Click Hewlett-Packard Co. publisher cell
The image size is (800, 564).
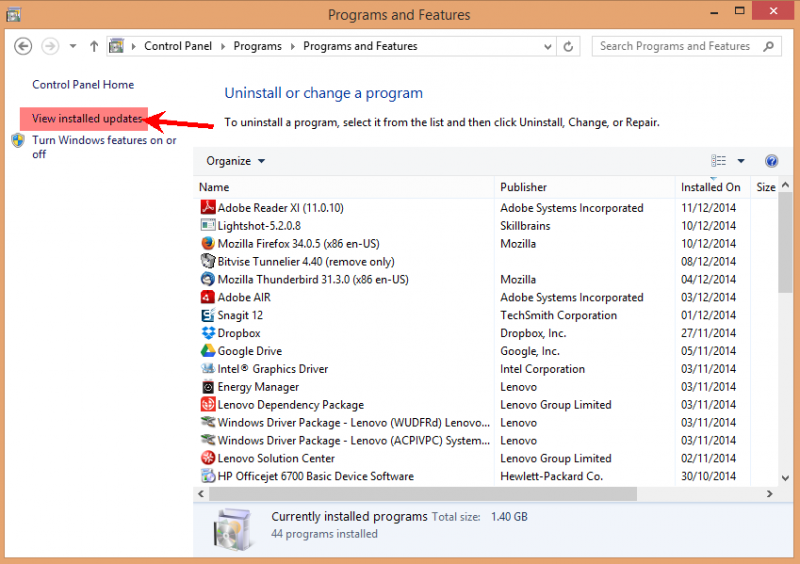[x=552, y=476]
